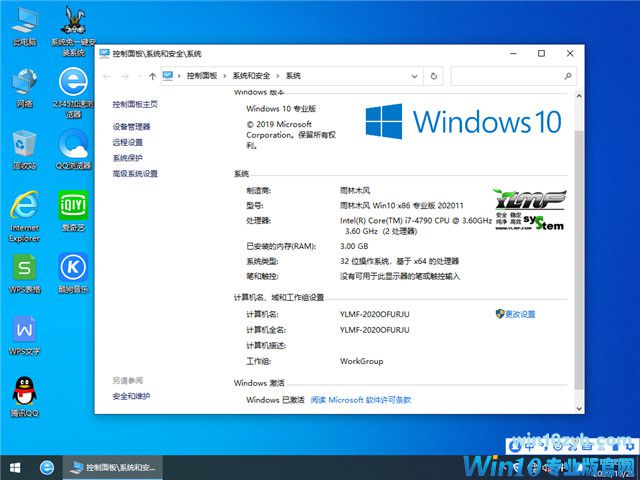Click the Forward arrow in the system window
This screenshot has width=640, height=480.
pos(125,76)
